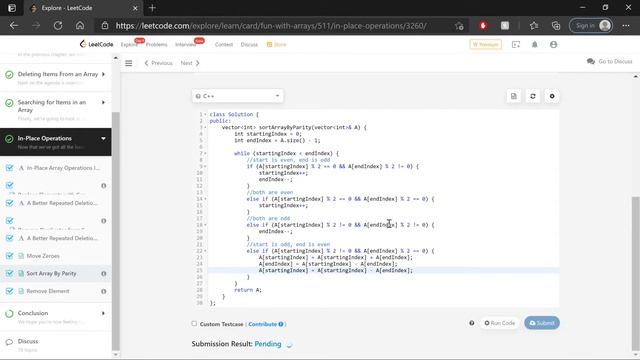640x360 pixels.
Task: Open browser settings and more menu
Action: point(626,26)
